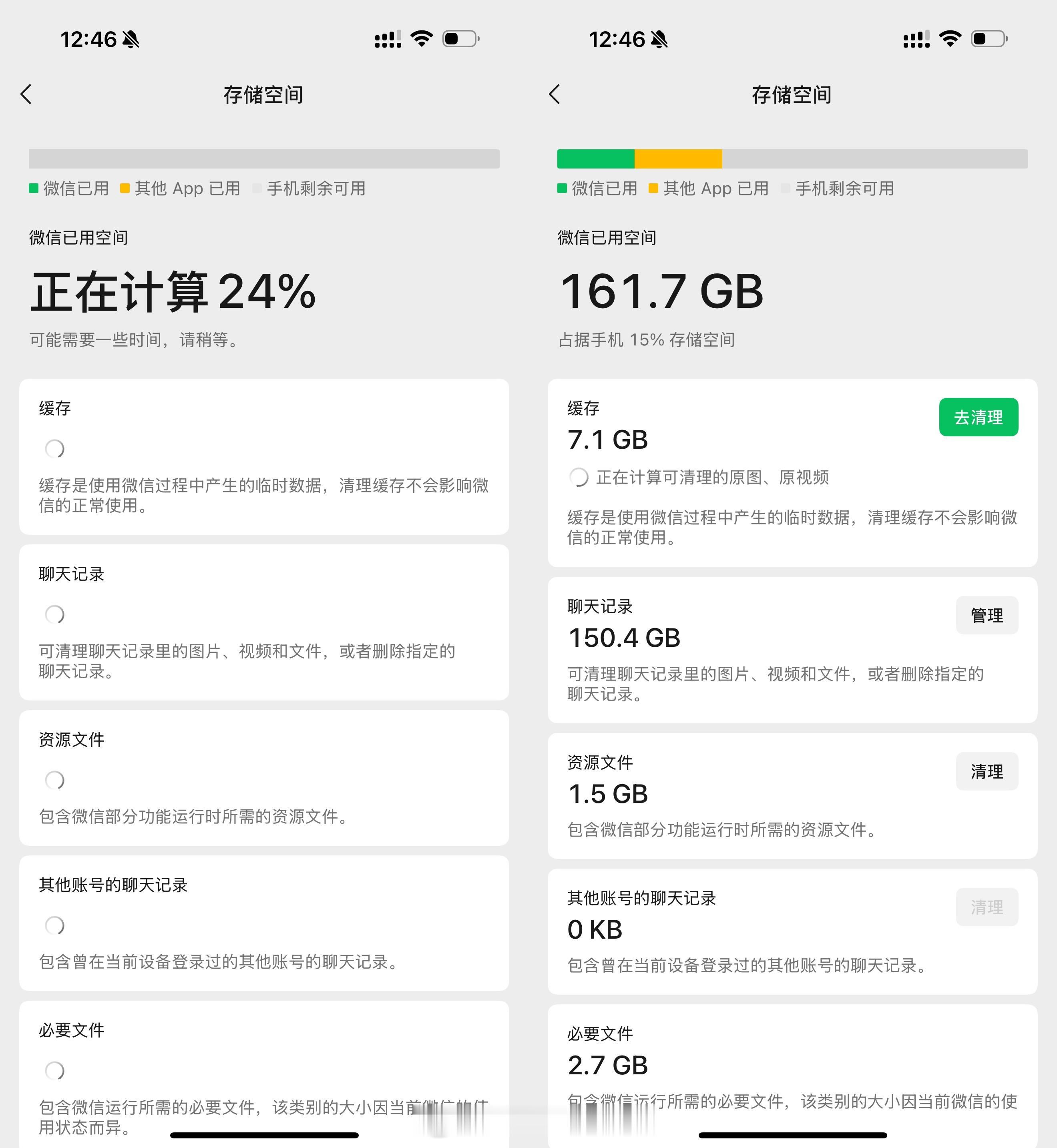Tap the 0 KB other accounts size
This screenshot has width=1057, height=1148.
(x=595, y=929)
